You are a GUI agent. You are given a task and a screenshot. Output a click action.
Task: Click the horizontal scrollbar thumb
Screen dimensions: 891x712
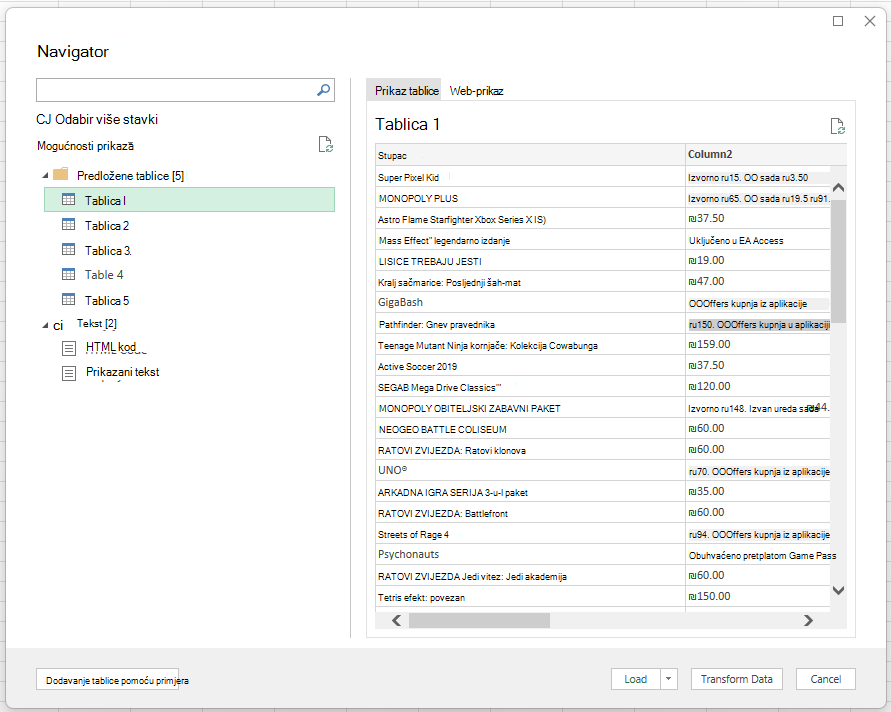coord(479,621)
